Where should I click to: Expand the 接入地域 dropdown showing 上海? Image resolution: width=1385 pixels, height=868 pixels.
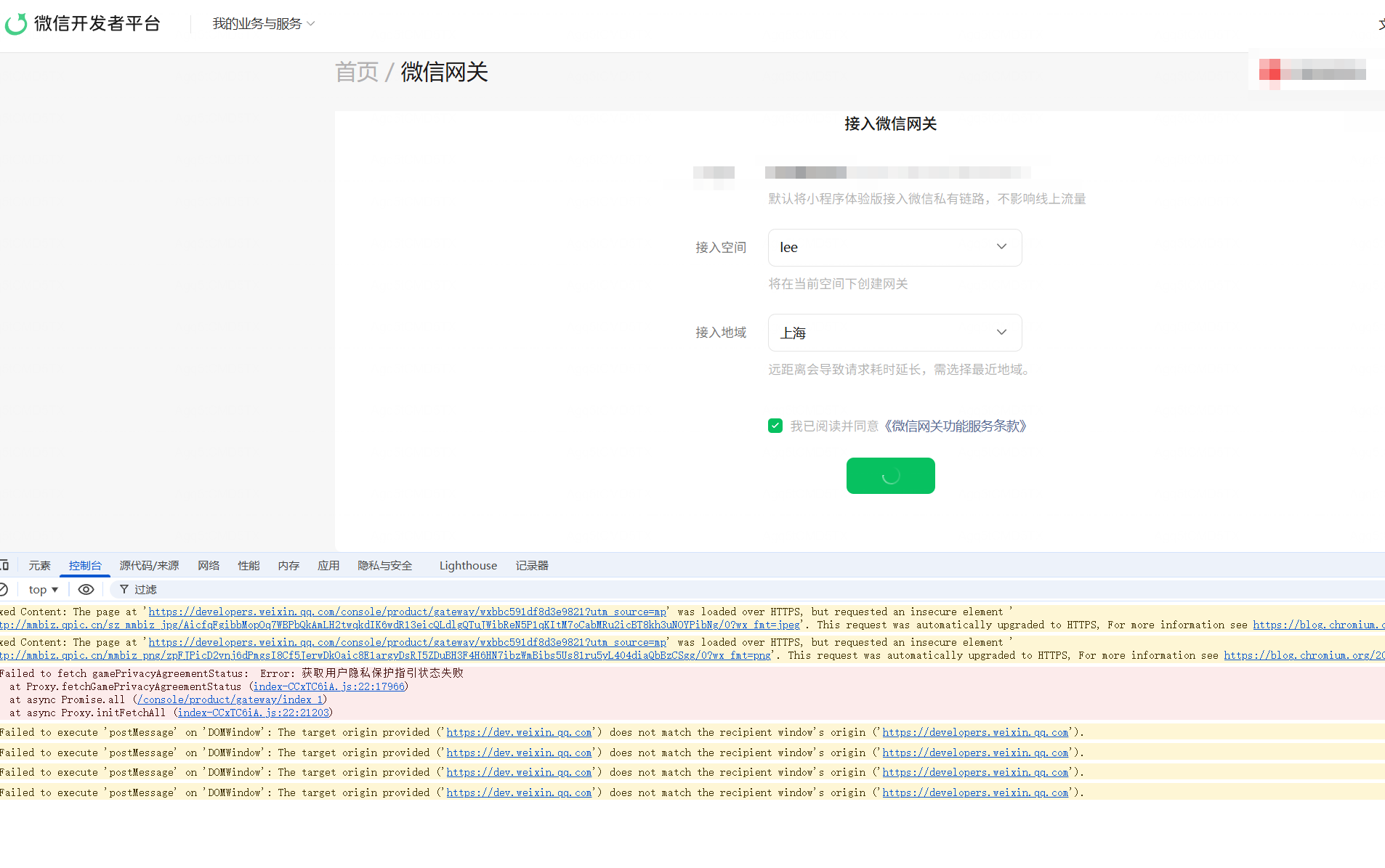[x=895, y=333]
